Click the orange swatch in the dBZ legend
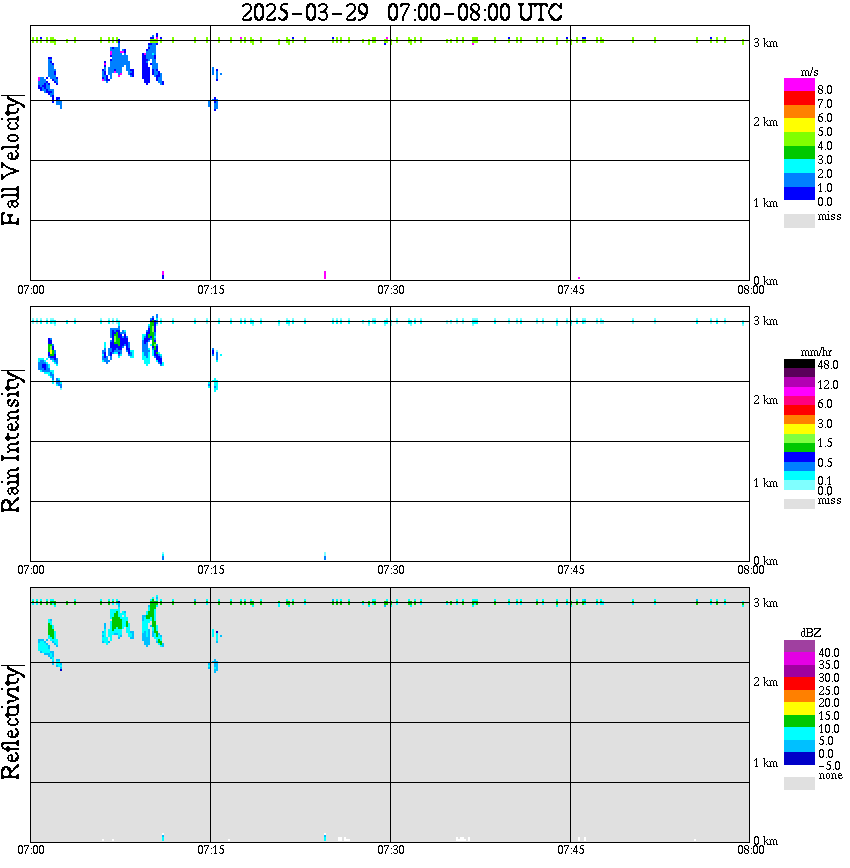Viewport: 850px width, 868px height. coord(799,696)
